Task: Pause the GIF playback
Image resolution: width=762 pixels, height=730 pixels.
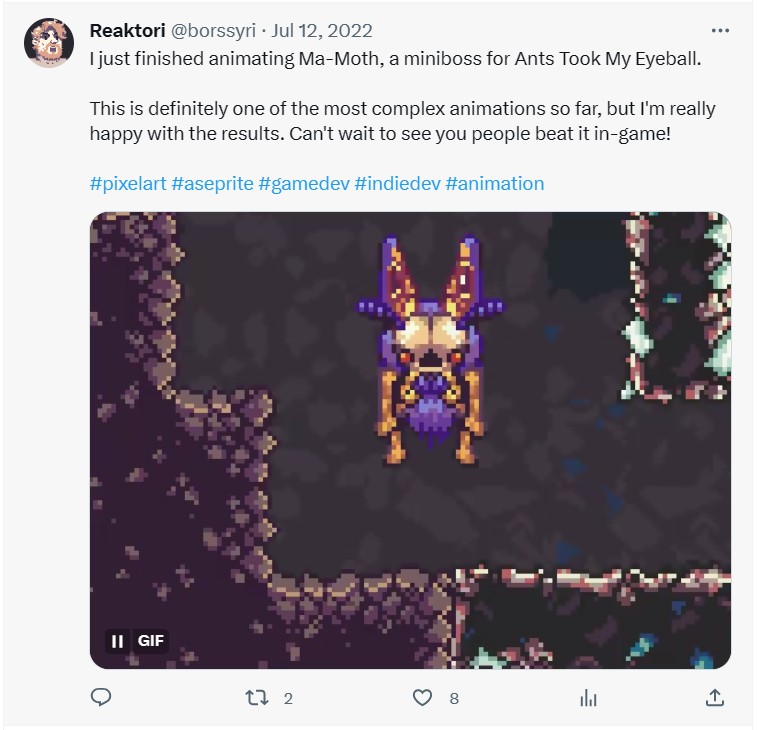Action: point(117,642)
